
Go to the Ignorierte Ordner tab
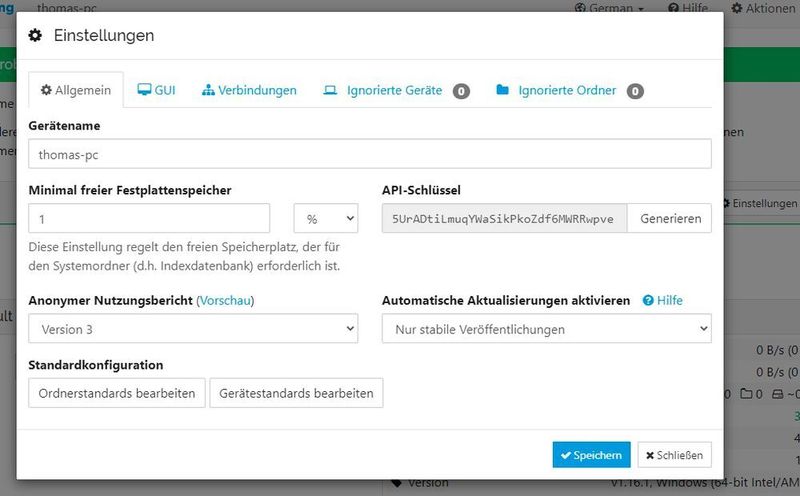pyautogui.click(x=569, y=91)
